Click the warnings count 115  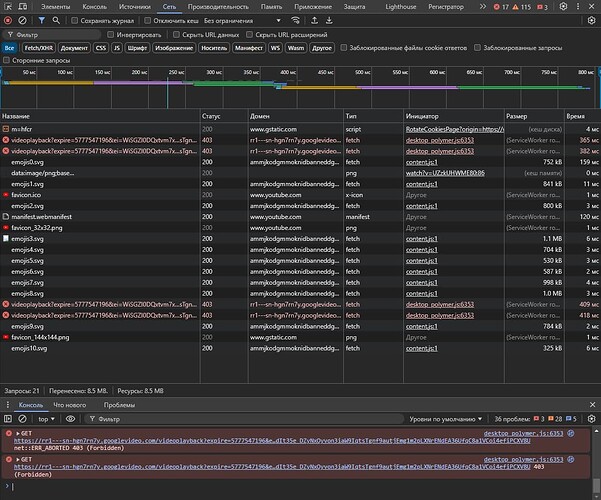pyautogui.click(x=522, y=7)
